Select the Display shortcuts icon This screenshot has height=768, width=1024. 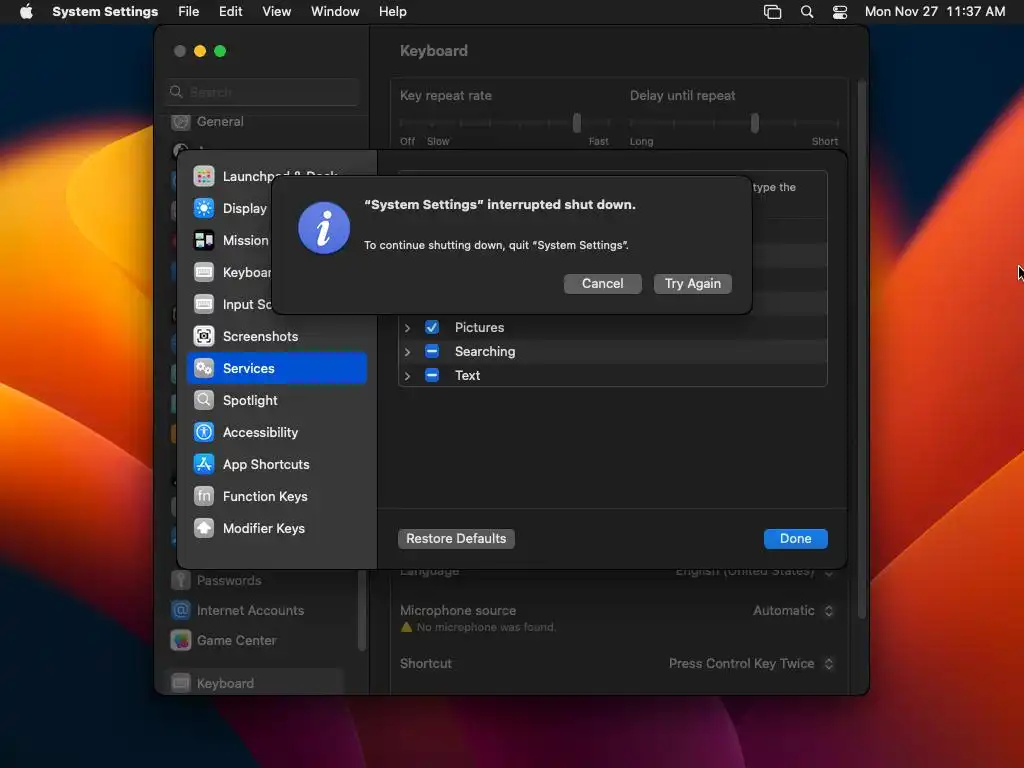coord(204,208)
